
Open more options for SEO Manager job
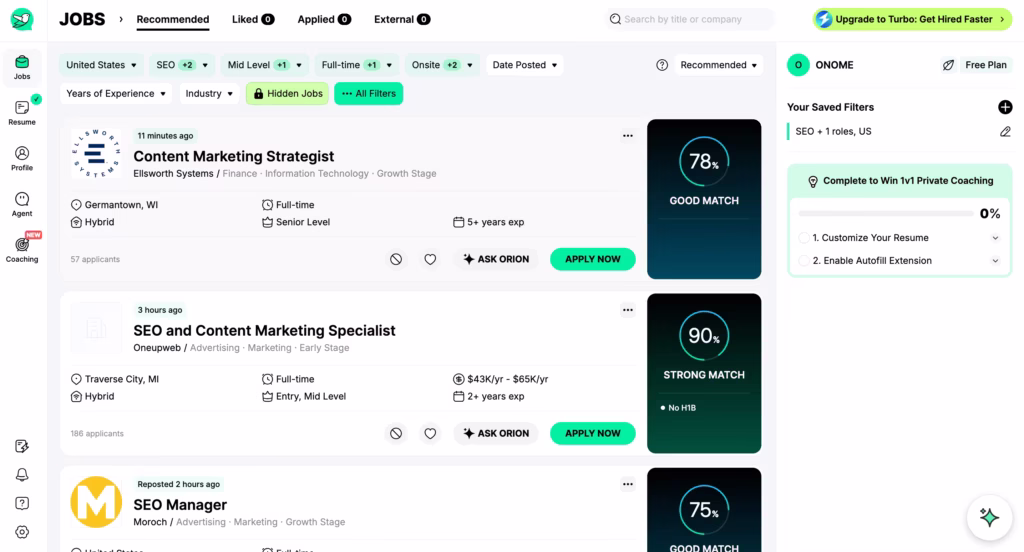click(x=628, y=484)
